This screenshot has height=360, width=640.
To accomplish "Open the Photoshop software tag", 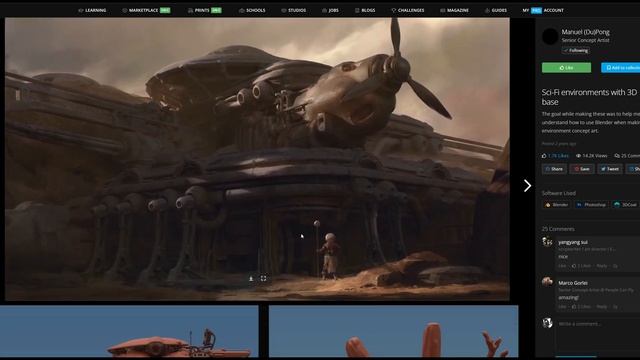I will (591, 205).
